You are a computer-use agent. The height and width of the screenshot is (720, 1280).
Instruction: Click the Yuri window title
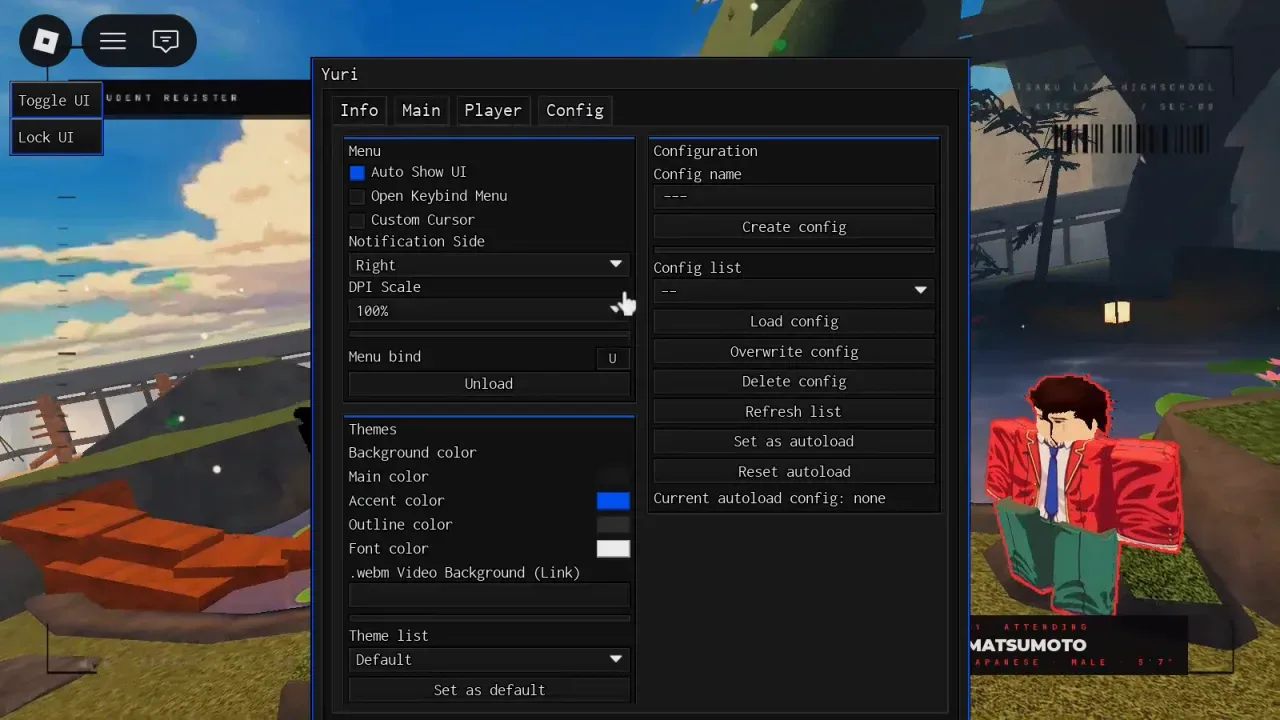click(x=339, y=74)
